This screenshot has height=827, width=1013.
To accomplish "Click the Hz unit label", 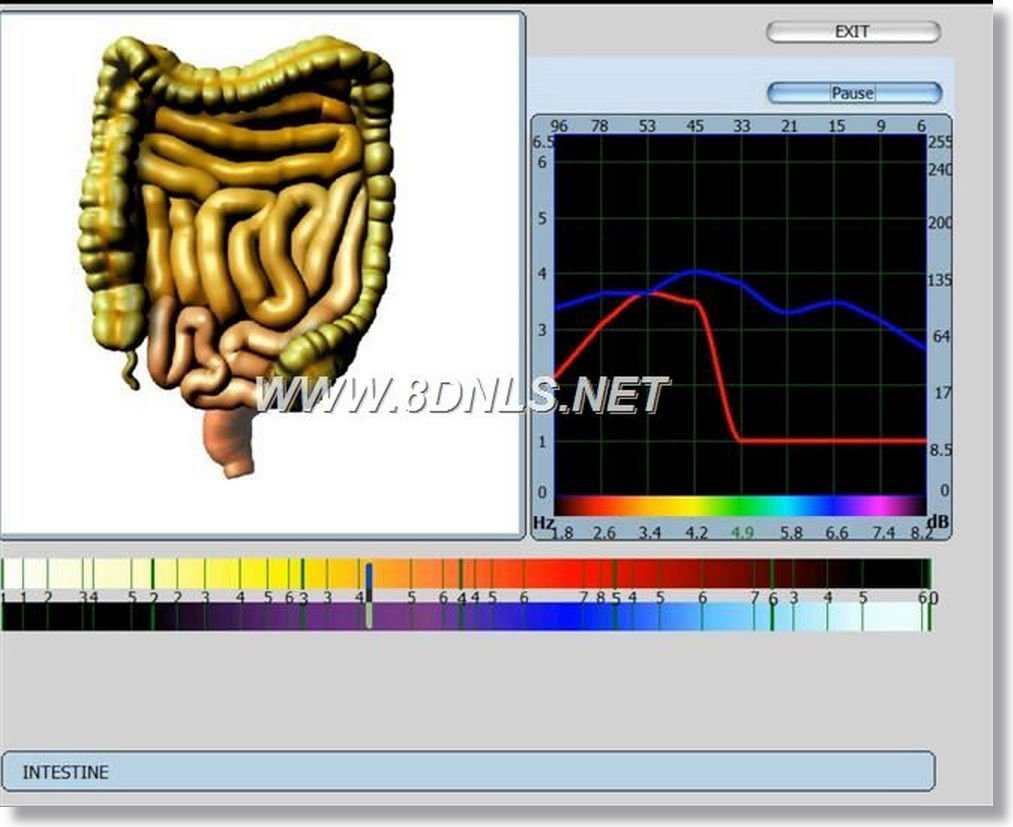I will 543,522.
